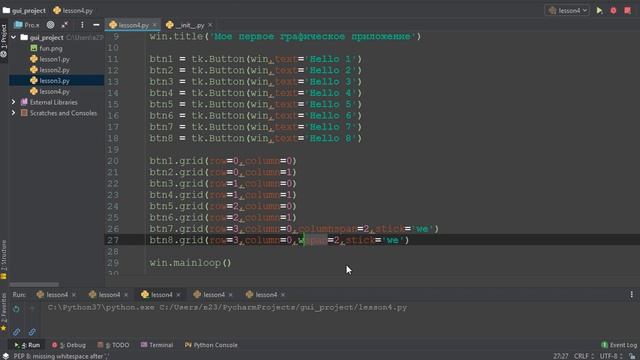This screenshot has width=640, height=360.
Task: Click the locate-file target icon in Project panel
Action: (50, 25)
